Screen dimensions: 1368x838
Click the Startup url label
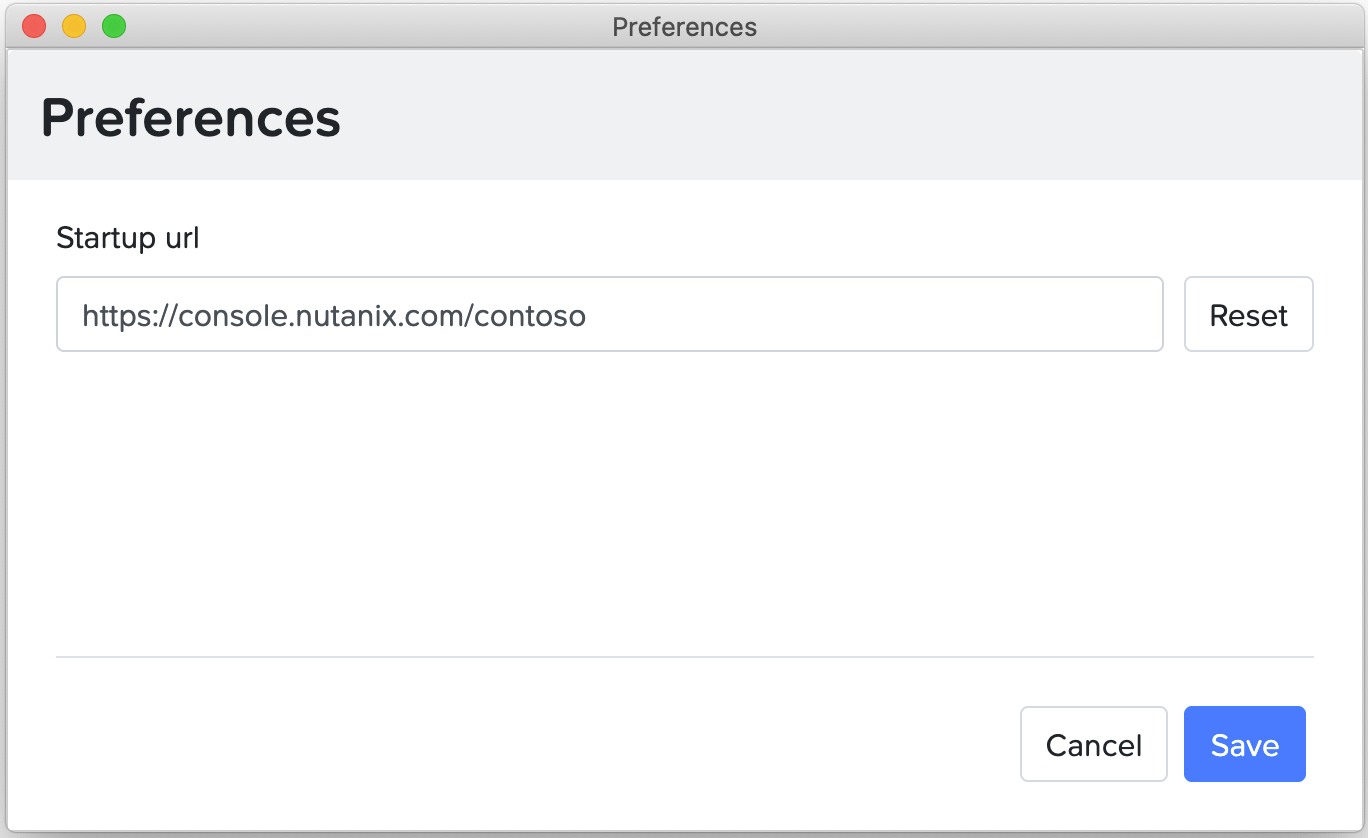(128, 238)
